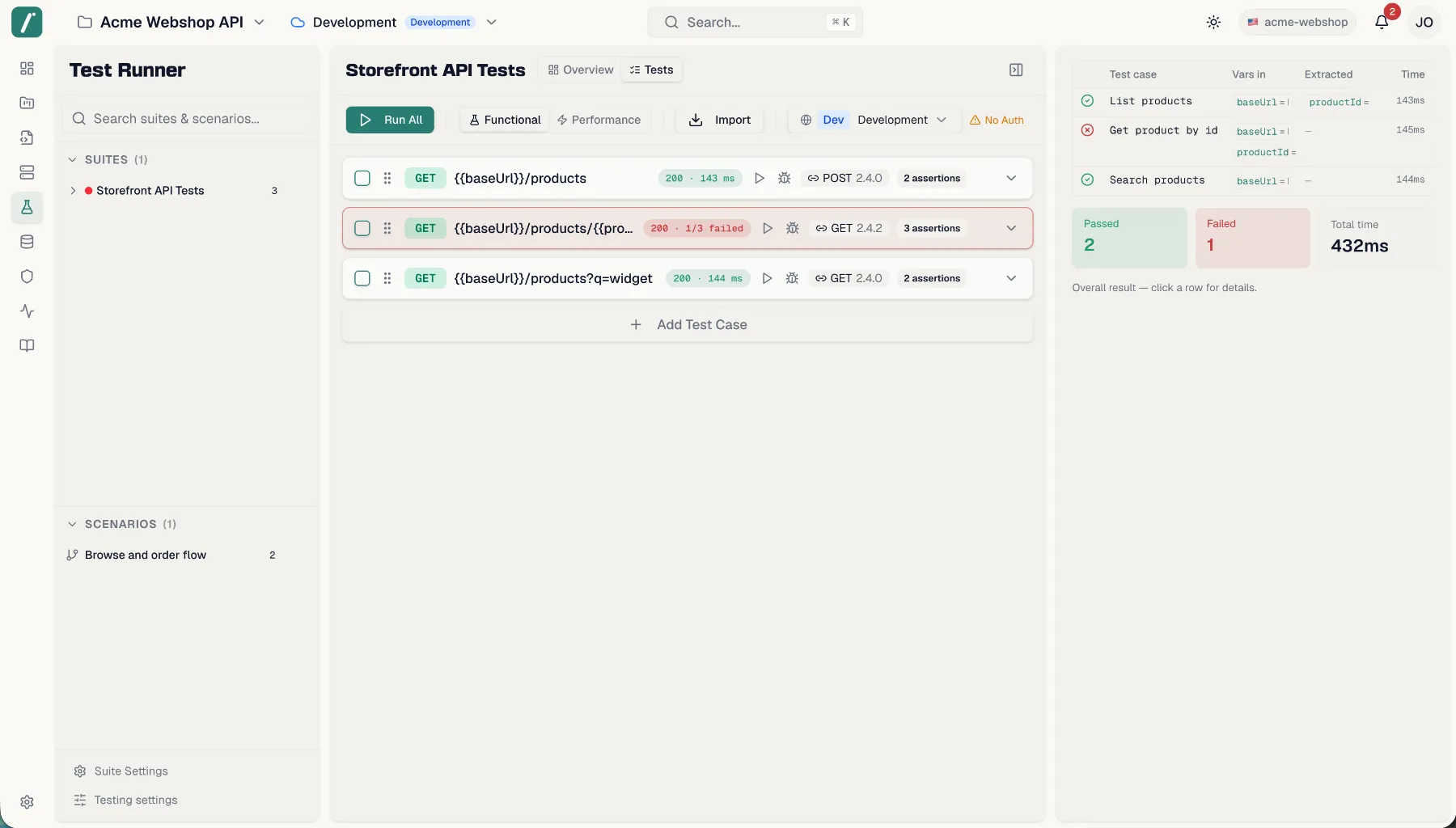Viewport: 1456px width, 828px height.
Task: Open the Acme Webshop API project dropdown
Action: click(x=171, y=22)
